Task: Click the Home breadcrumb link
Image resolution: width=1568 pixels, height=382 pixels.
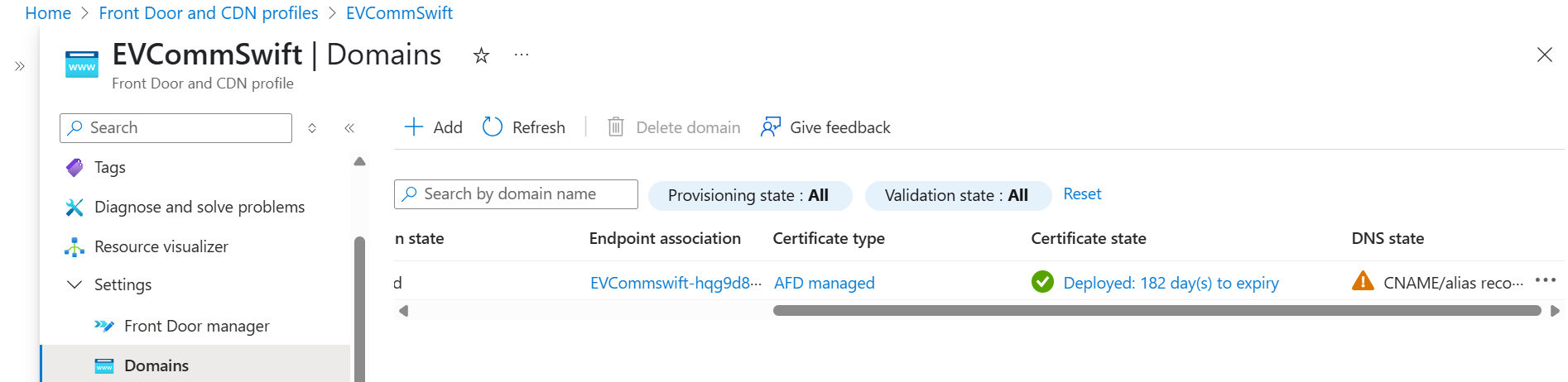Action: pyautogui.click(x=48, y=13)
